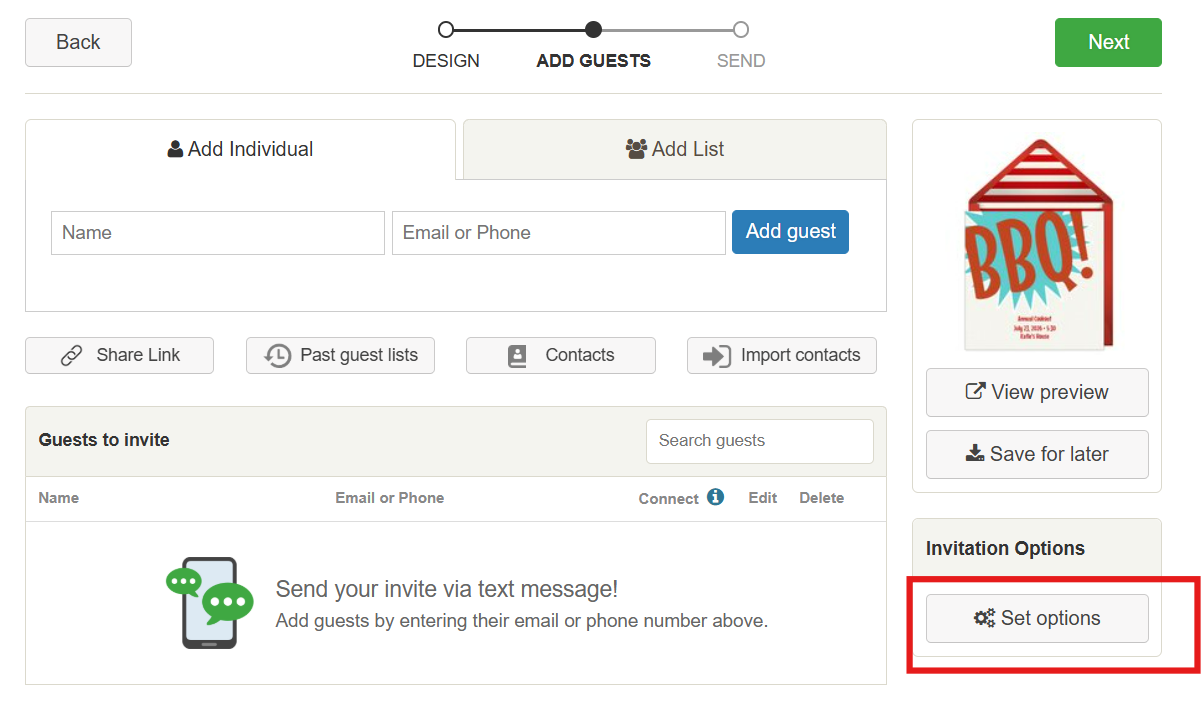Viewport: 1201px width, 722px height.
Task: Click the Past guest lists history icon
Action: (278, 356)
